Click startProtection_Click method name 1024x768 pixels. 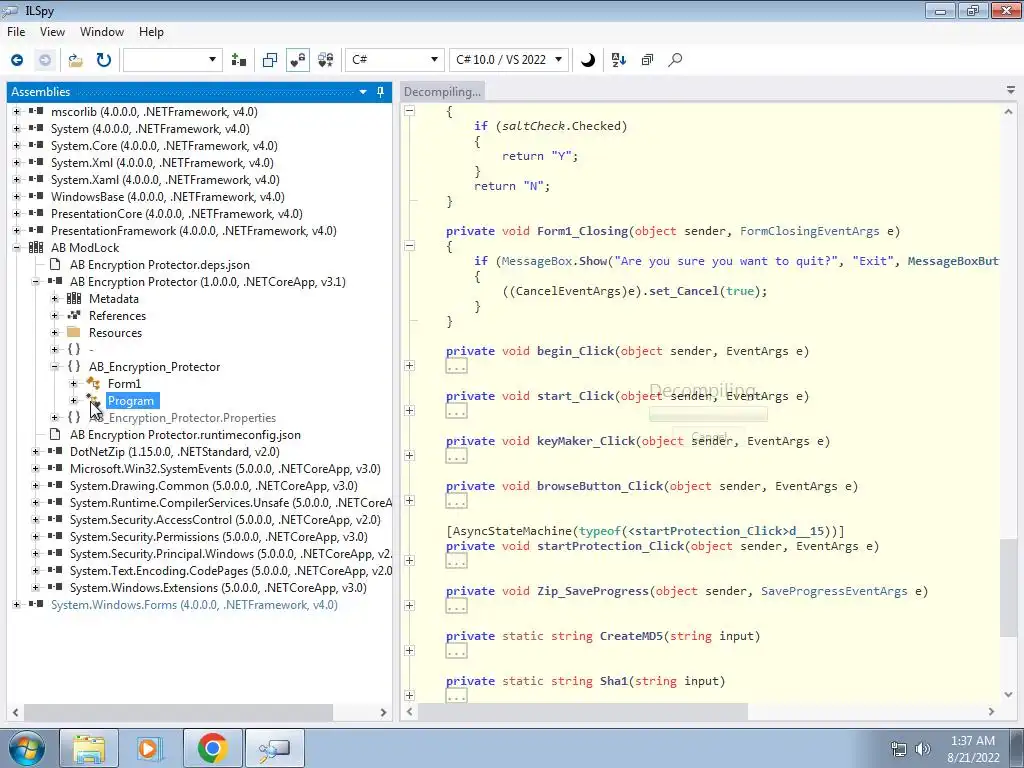[610, 546]
